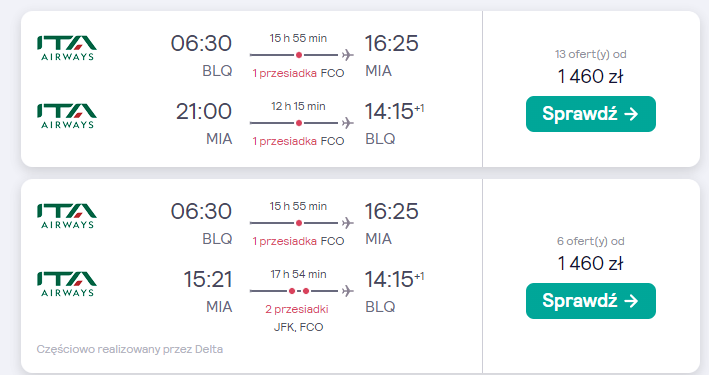The width and height of the screenshot is (709, 375).
Task: Click Sprawdź button for 6 offers
Action: (591, 301)
